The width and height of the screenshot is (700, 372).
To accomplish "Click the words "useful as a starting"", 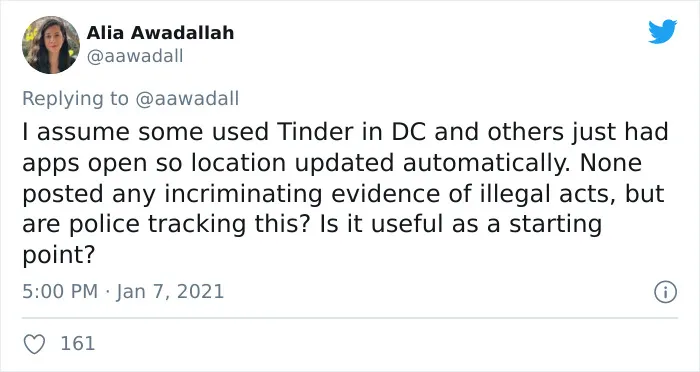I will [x=486, y=224].
